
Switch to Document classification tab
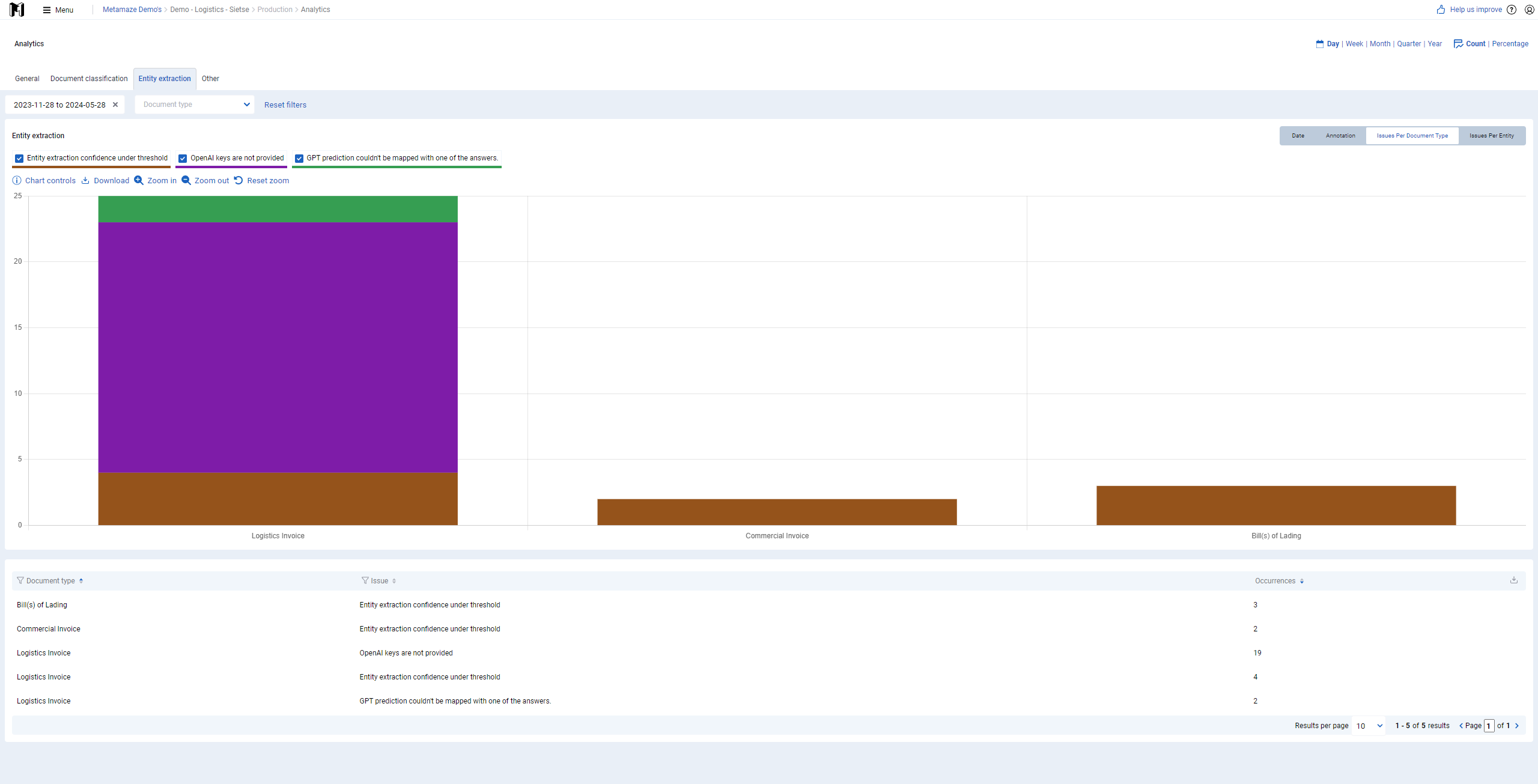(x=89, y=79)
